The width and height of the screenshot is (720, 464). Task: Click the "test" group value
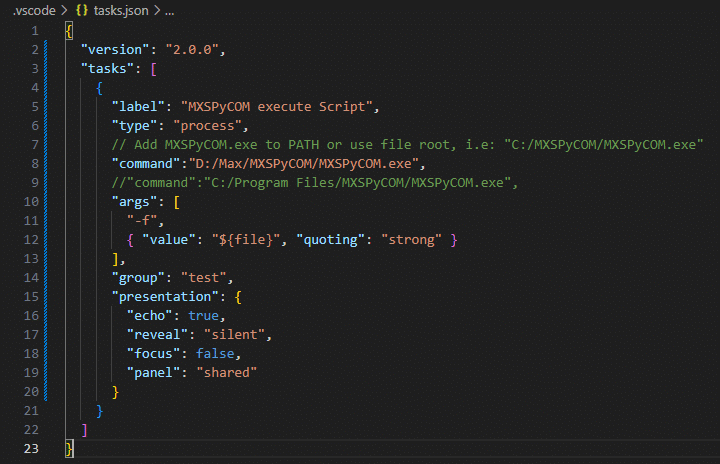tap(203, 278)
